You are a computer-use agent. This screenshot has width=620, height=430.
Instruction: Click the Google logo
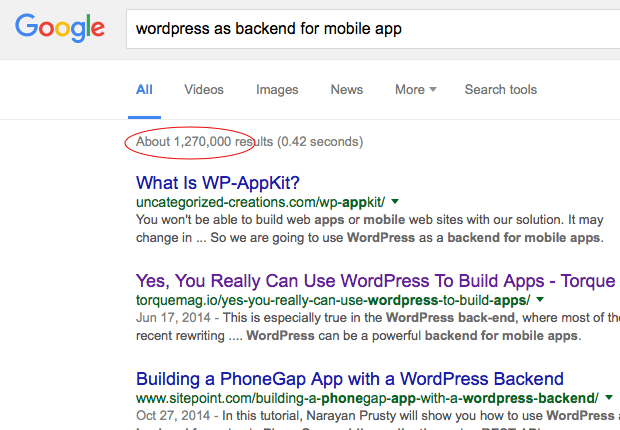pos(59,30)
